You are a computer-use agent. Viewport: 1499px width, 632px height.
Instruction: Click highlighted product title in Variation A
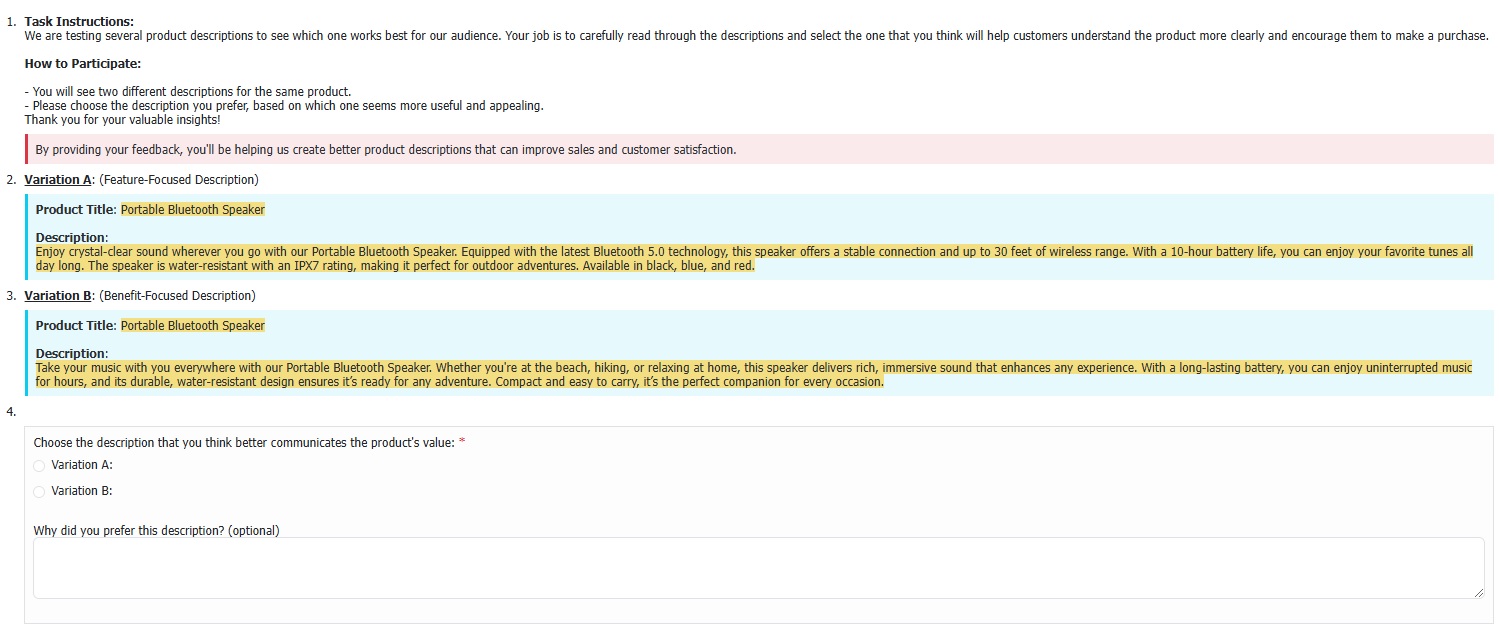(x=193, y=210)
